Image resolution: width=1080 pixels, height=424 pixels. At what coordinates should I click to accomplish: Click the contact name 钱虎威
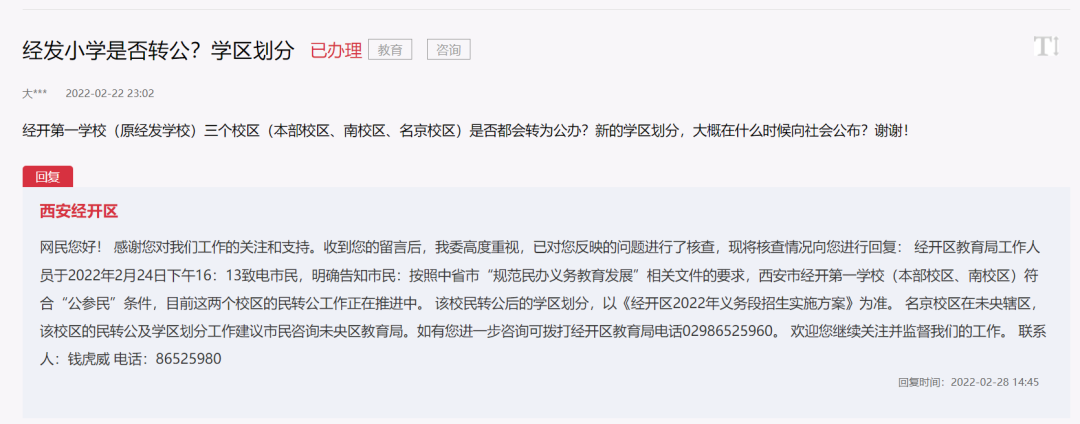tap(87, 359)
